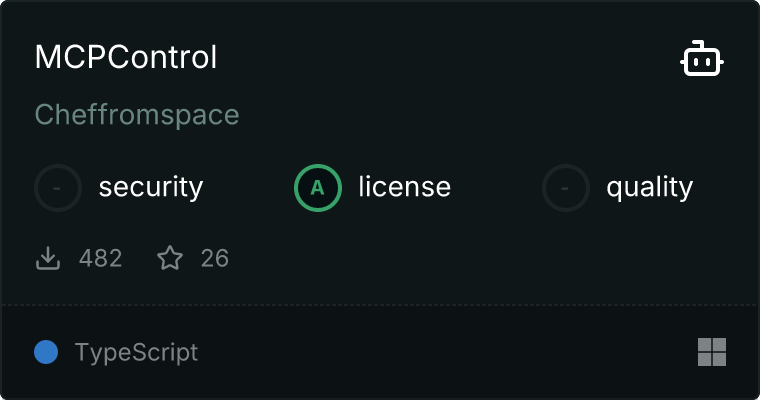This screenshot has width=760, height=400.
Task: Click the 482 downloads count
Action: pos(100,259)
